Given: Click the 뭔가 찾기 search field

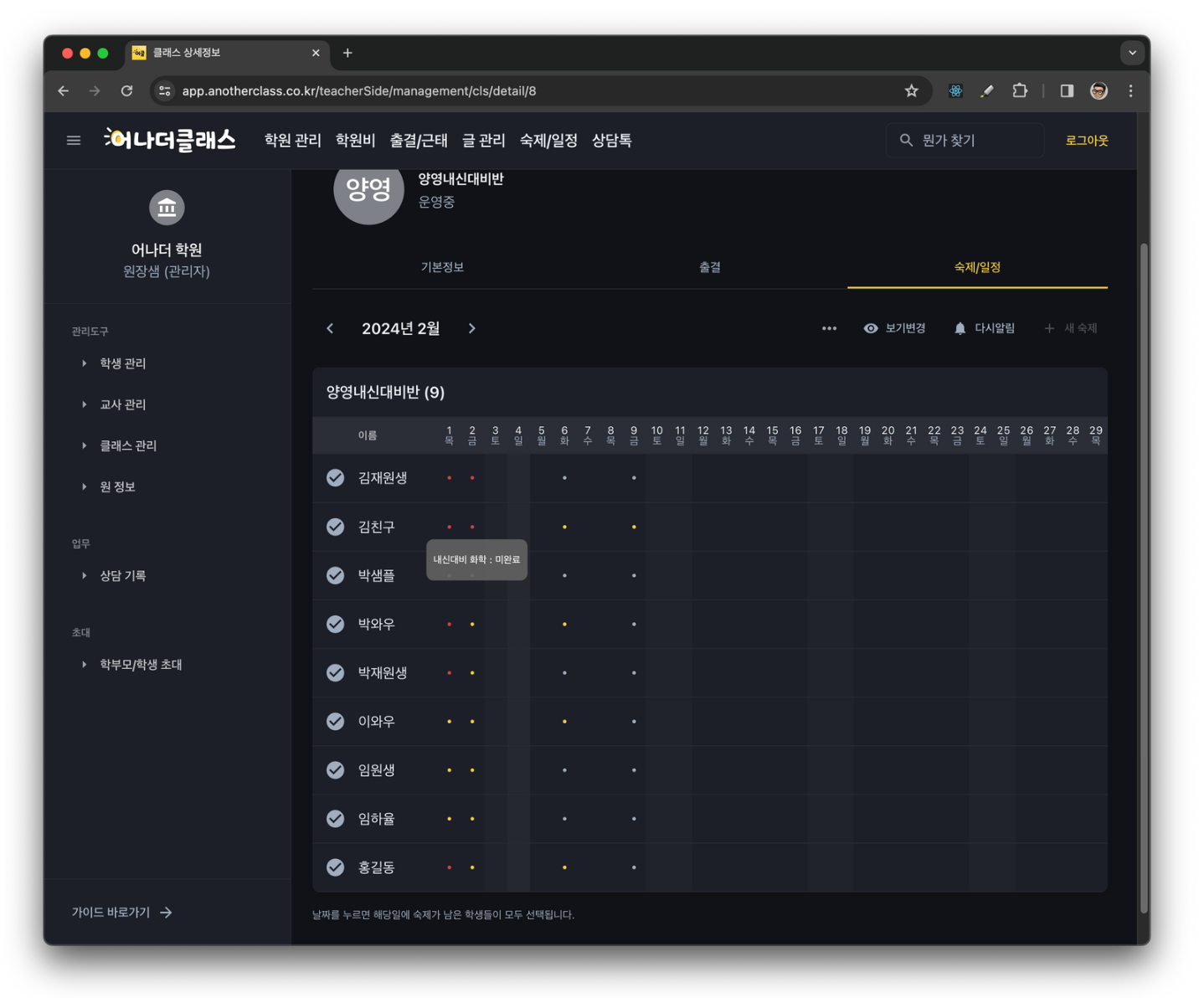Looking at the screenshot, I should click(x=965, y=141).
